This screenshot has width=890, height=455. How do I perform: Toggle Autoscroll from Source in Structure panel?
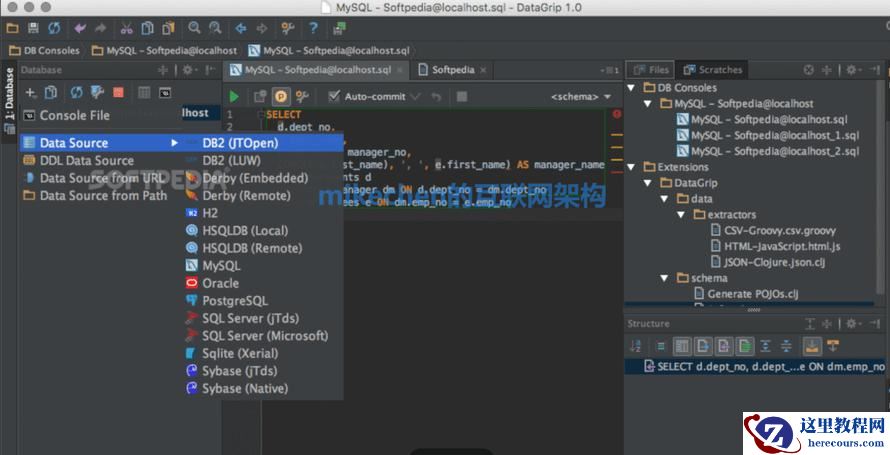click(x=833, y=346)
